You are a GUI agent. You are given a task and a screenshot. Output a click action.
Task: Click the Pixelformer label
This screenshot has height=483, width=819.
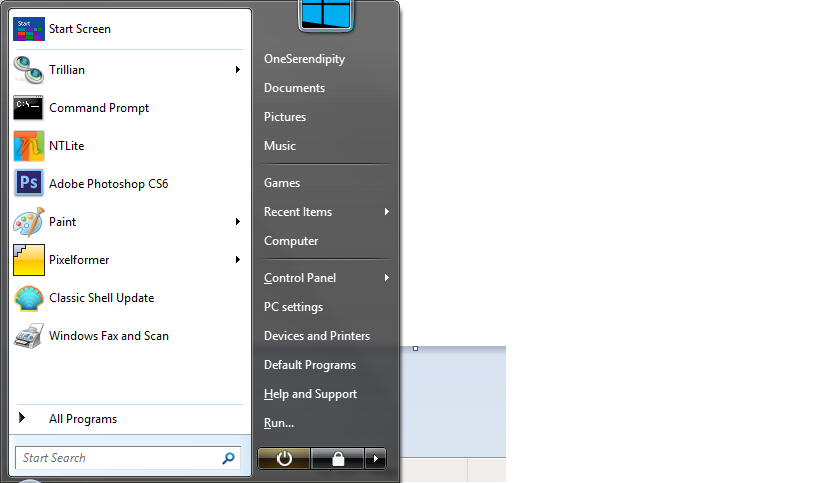pyautogui.click(x=79, y=260)
